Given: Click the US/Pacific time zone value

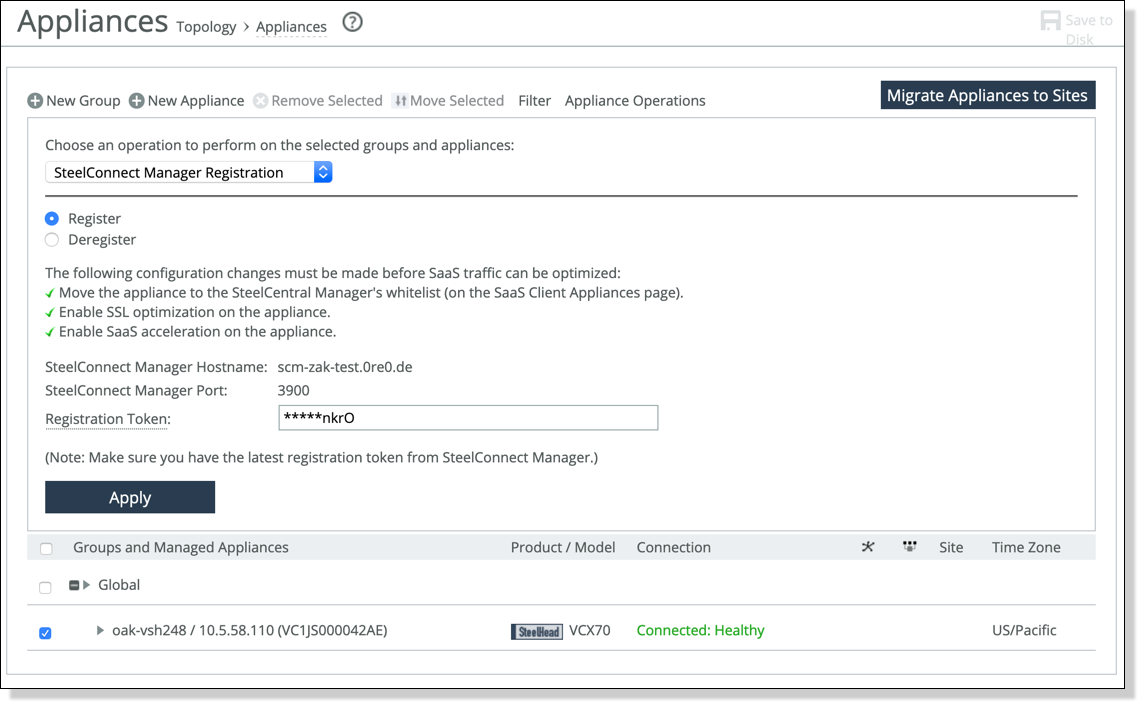Looking at the screenshot, I should click(1024, 630).
